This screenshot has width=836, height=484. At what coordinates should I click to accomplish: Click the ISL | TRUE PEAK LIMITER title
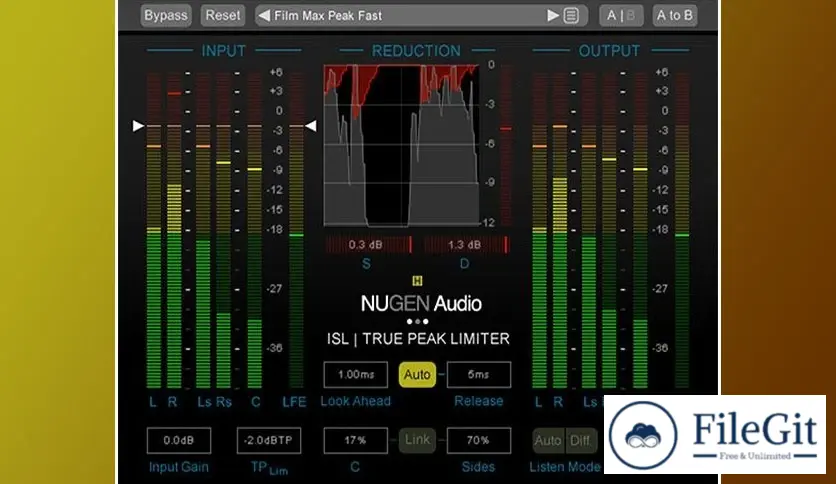pos(418,339)
